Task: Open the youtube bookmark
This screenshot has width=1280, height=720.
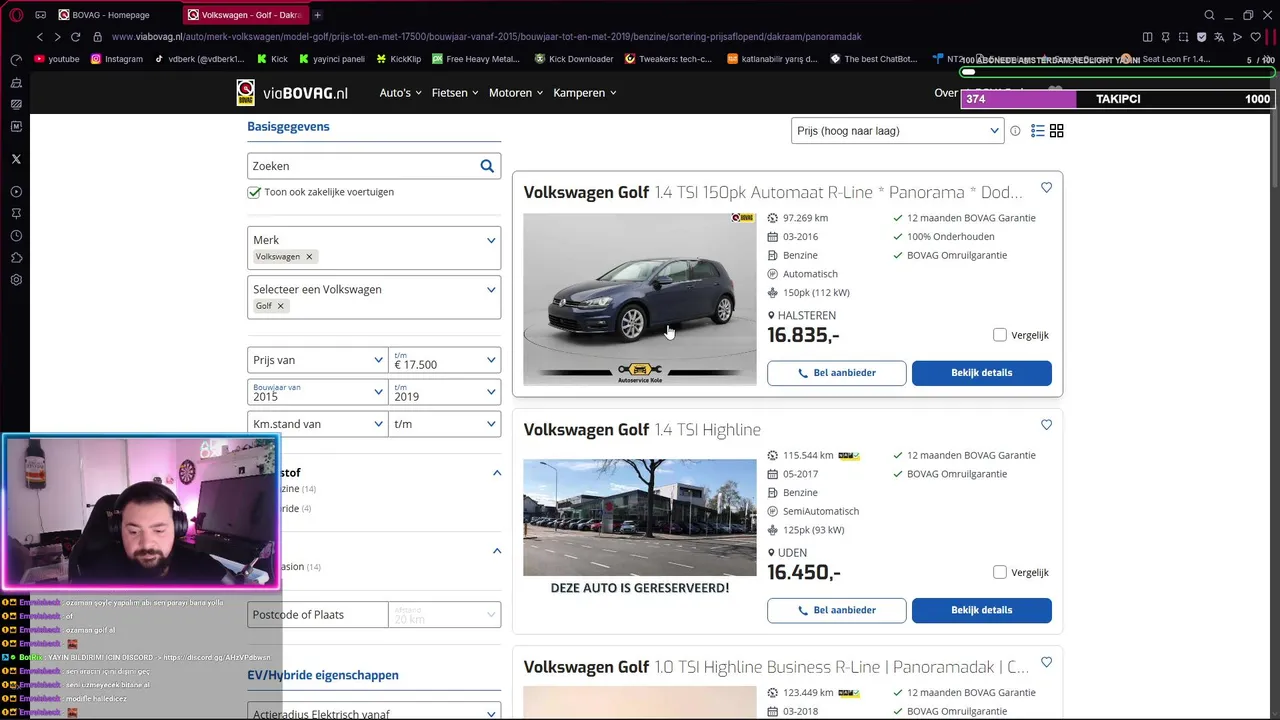Action: 56,59
